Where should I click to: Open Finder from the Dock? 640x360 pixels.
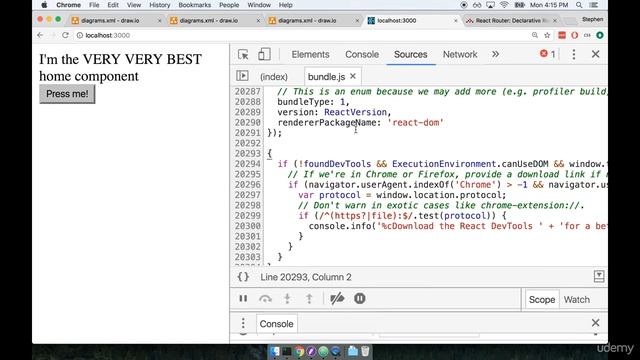point(275,351)
